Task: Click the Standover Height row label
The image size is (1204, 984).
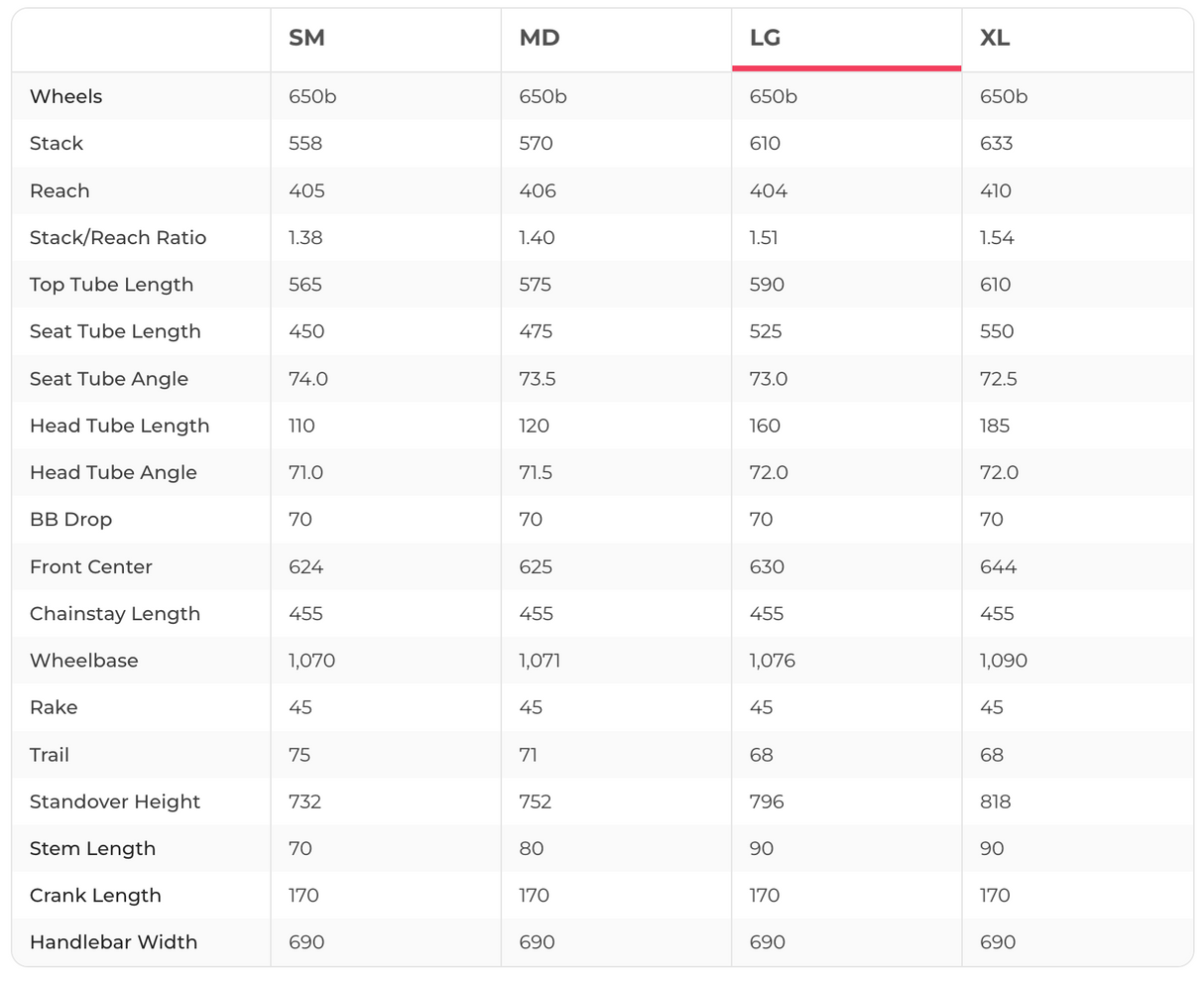Action: (x=115, y=801)
